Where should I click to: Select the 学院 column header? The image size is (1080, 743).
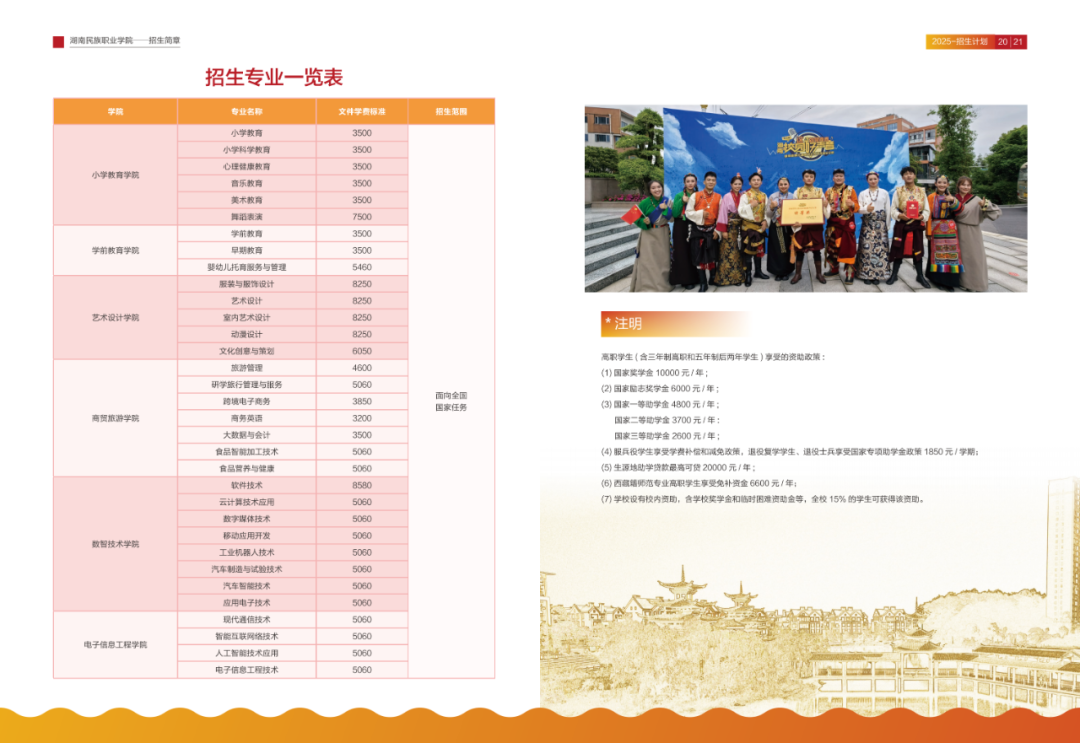pyautogui.click(x=115, y=112)
